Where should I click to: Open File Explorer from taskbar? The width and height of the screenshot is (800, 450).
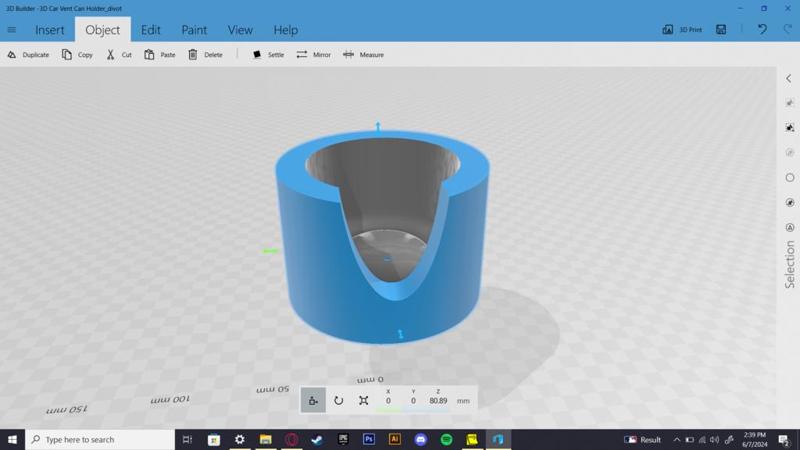[x=265, y=439]
